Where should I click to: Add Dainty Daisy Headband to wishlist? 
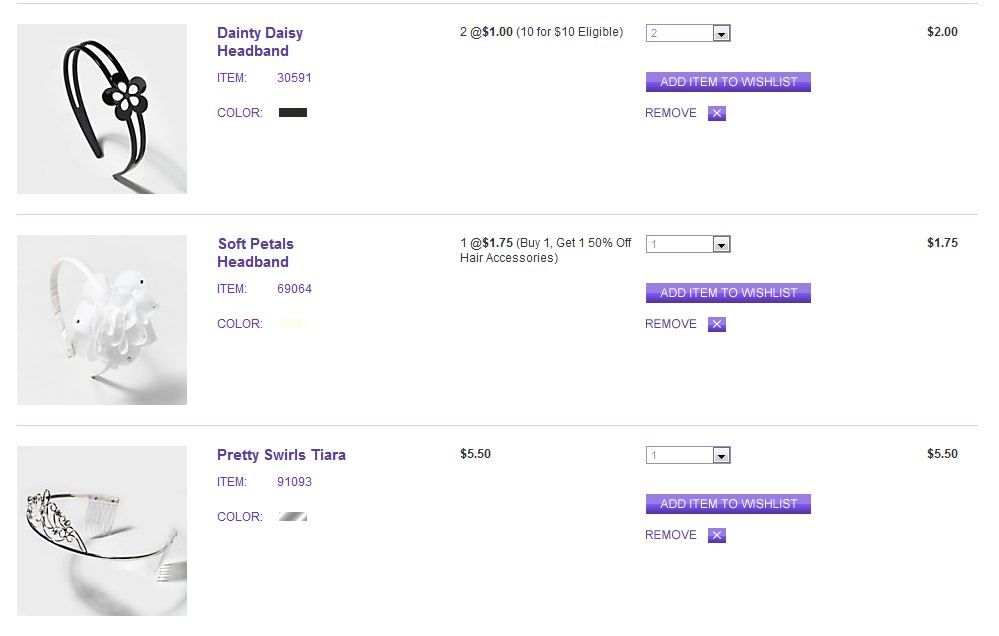coord(728,82)
